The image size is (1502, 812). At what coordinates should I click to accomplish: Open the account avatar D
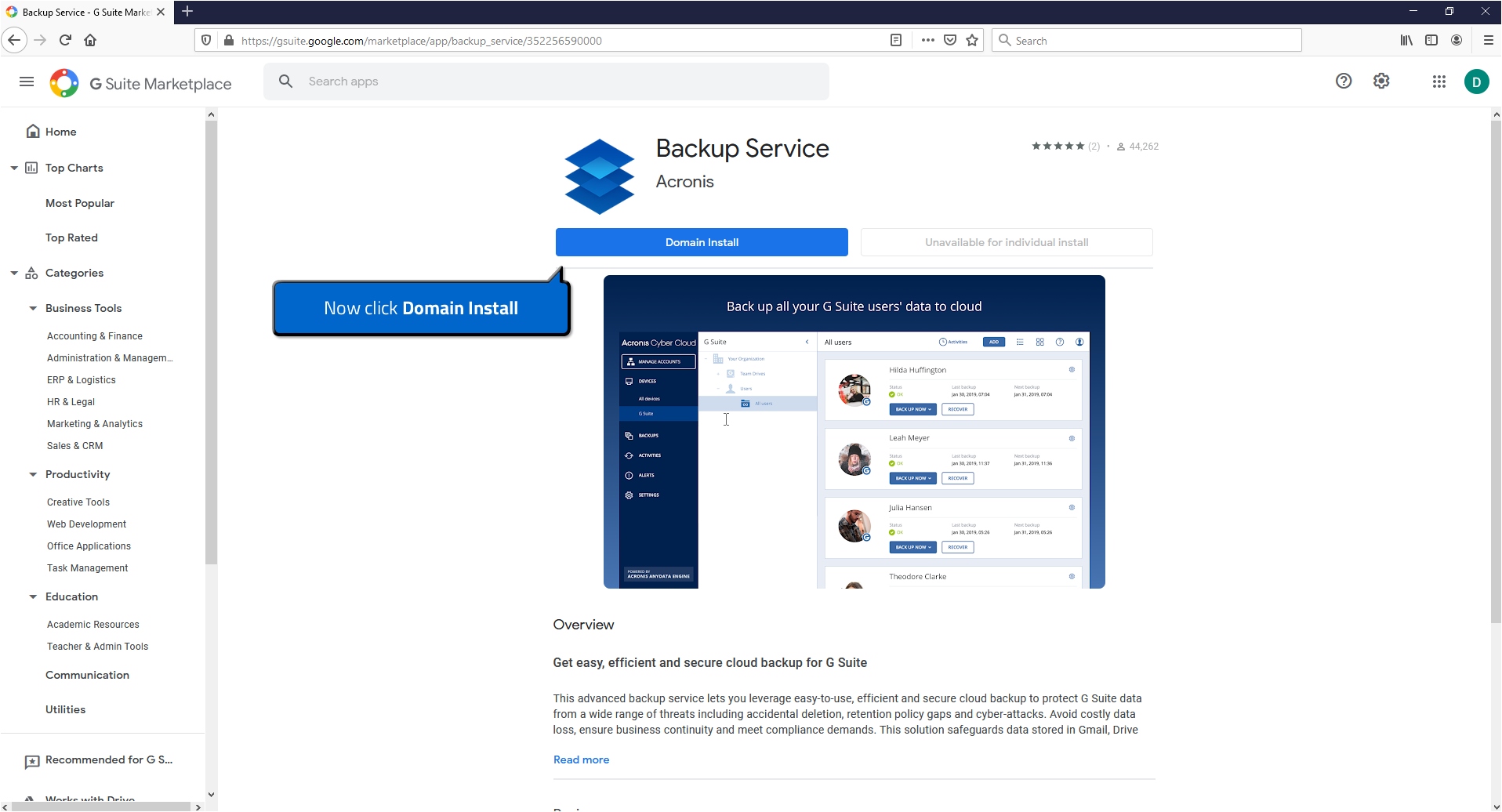click(1477, 82)
